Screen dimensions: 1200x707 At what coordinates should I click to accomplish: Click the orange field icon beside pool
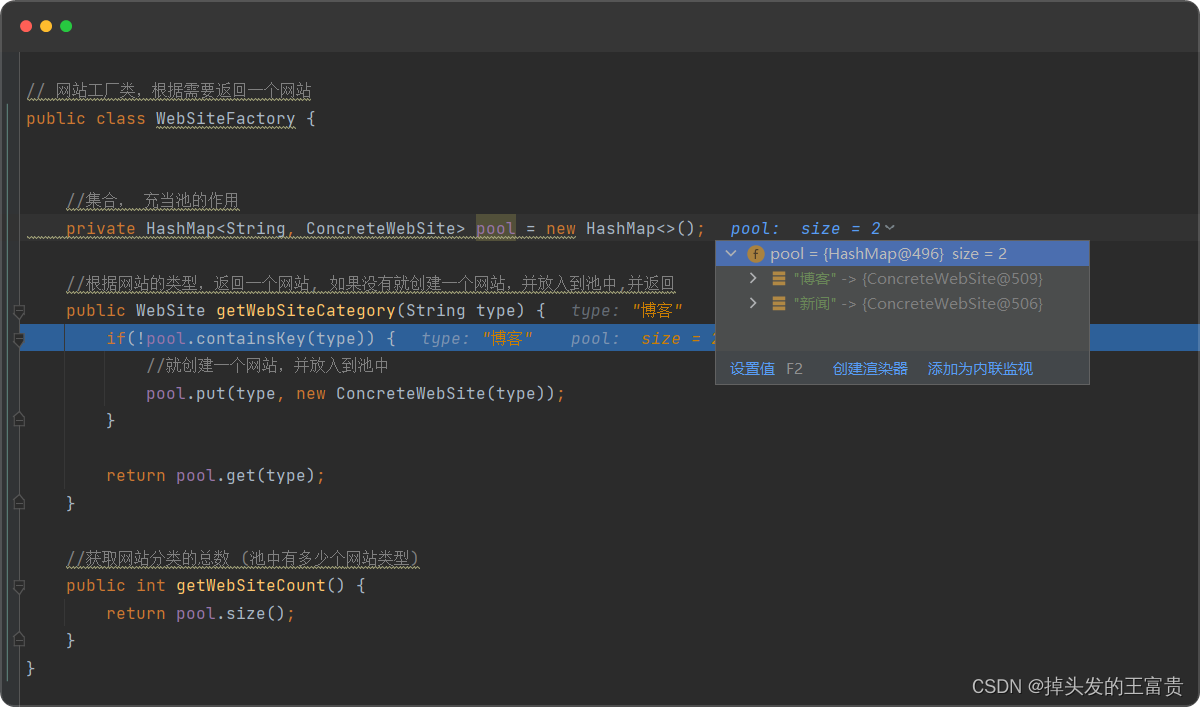tap(756, 254)
